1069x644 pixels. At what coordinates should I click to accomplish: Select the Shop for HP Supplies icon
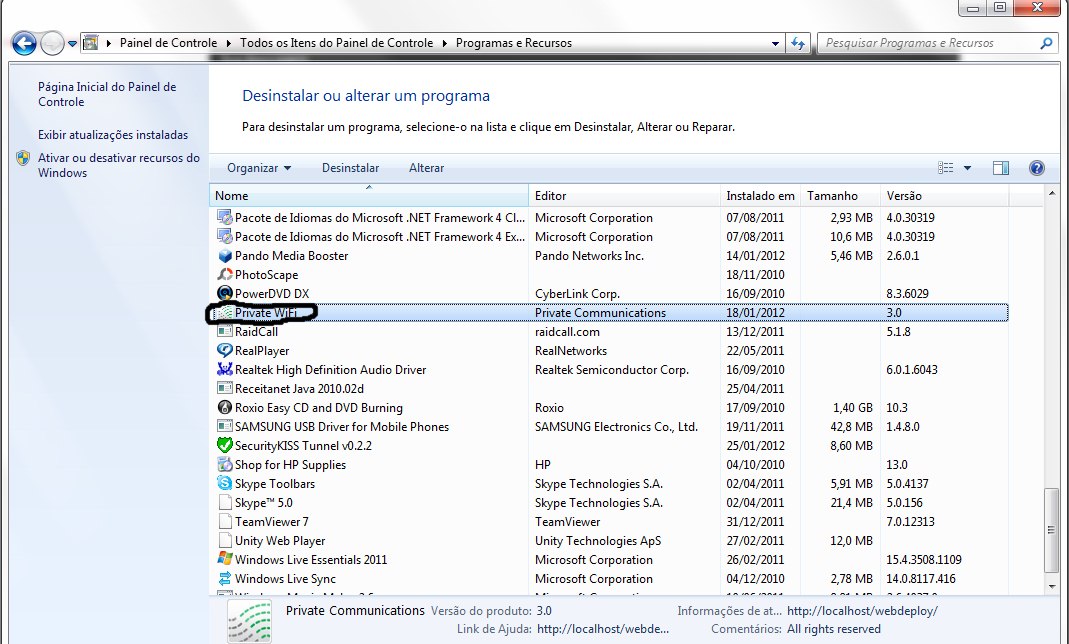224,465
